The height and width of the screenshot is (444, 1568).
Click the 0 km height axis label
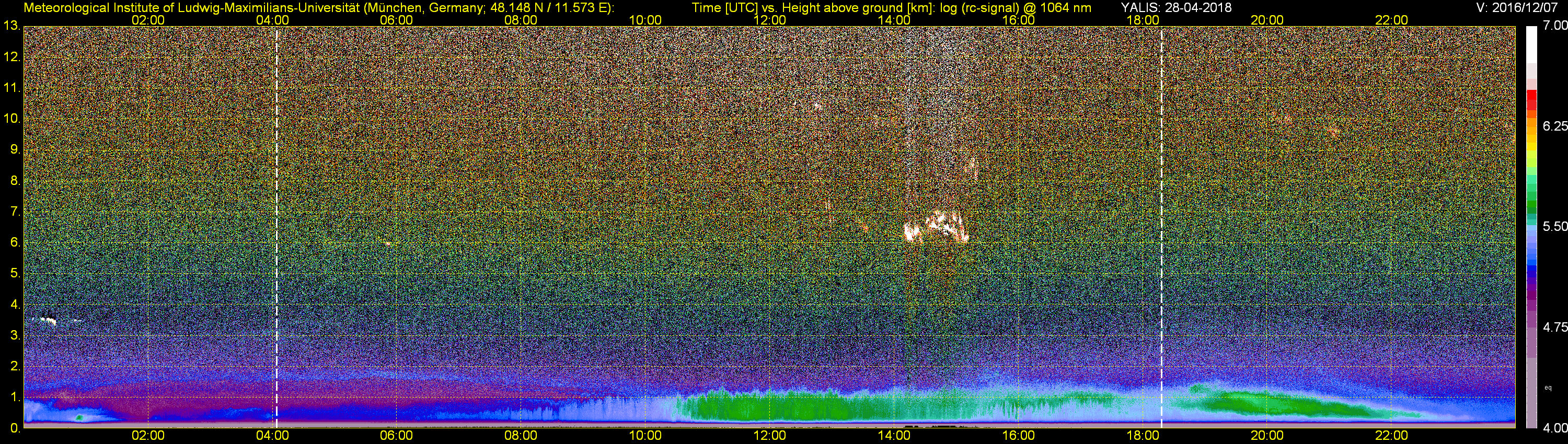15,428
